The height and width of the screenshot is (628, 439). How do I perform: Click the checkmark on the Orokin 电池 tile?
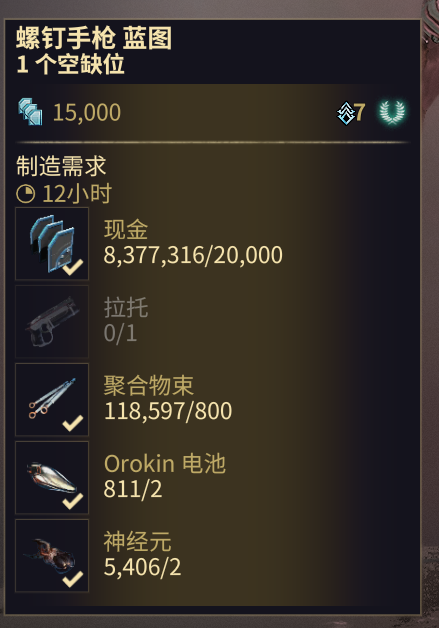click(x=73, y=501)
